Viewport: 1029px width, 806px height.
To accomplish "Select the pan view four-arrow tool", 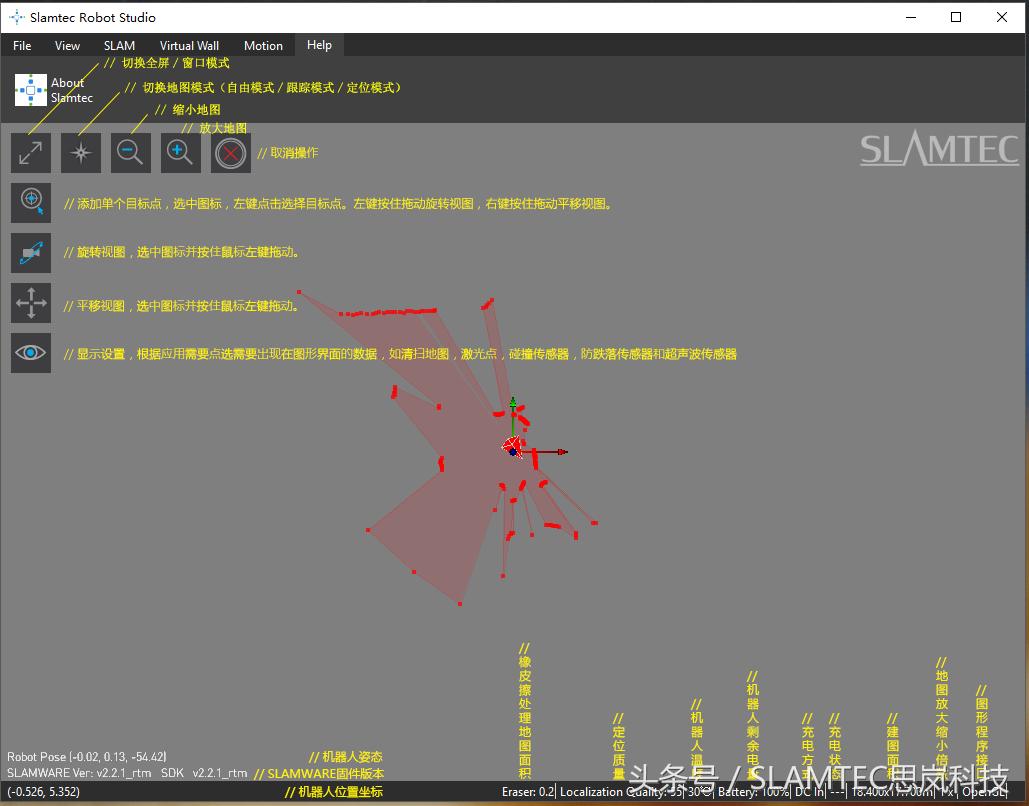I will [31, 303].
